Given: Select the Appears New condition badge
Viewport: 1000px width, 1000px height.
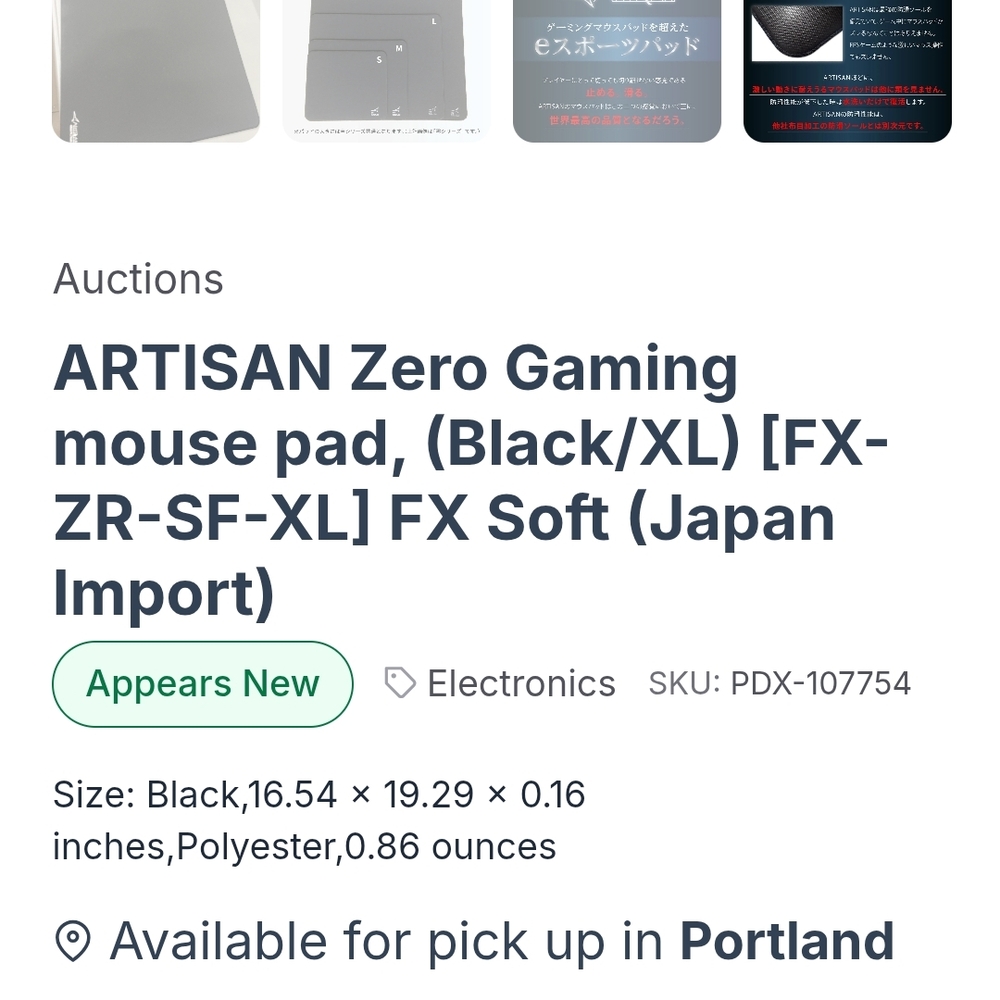Looking at the screenshot, I should click(202, 683).
